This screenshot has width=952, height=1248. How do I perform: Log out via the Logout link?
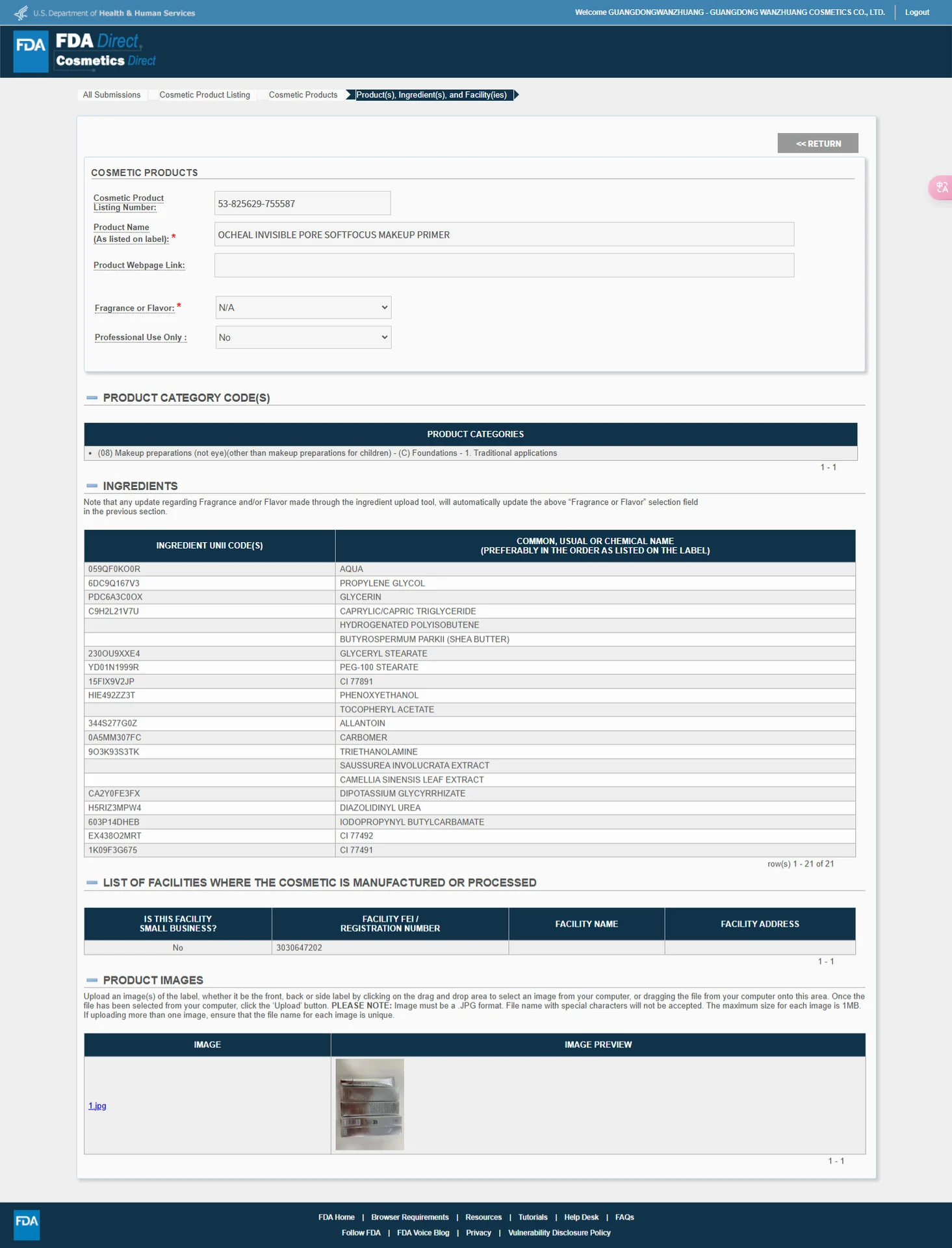coord(917,12)
